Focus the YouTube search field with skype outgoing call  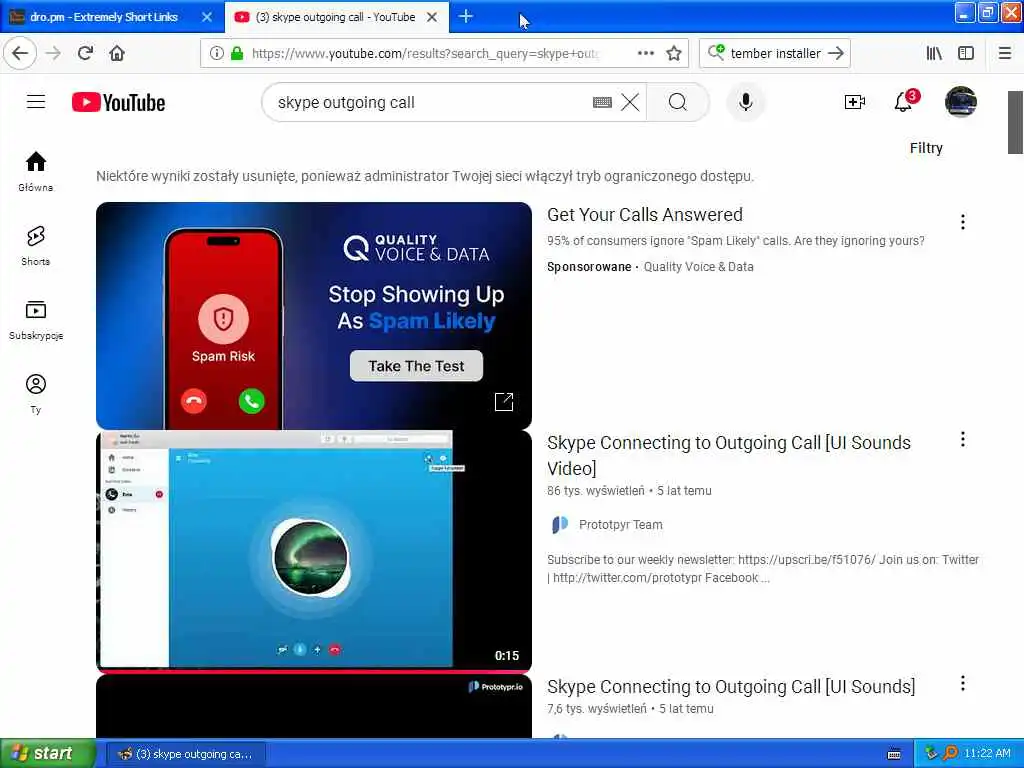tap(431, 103)
